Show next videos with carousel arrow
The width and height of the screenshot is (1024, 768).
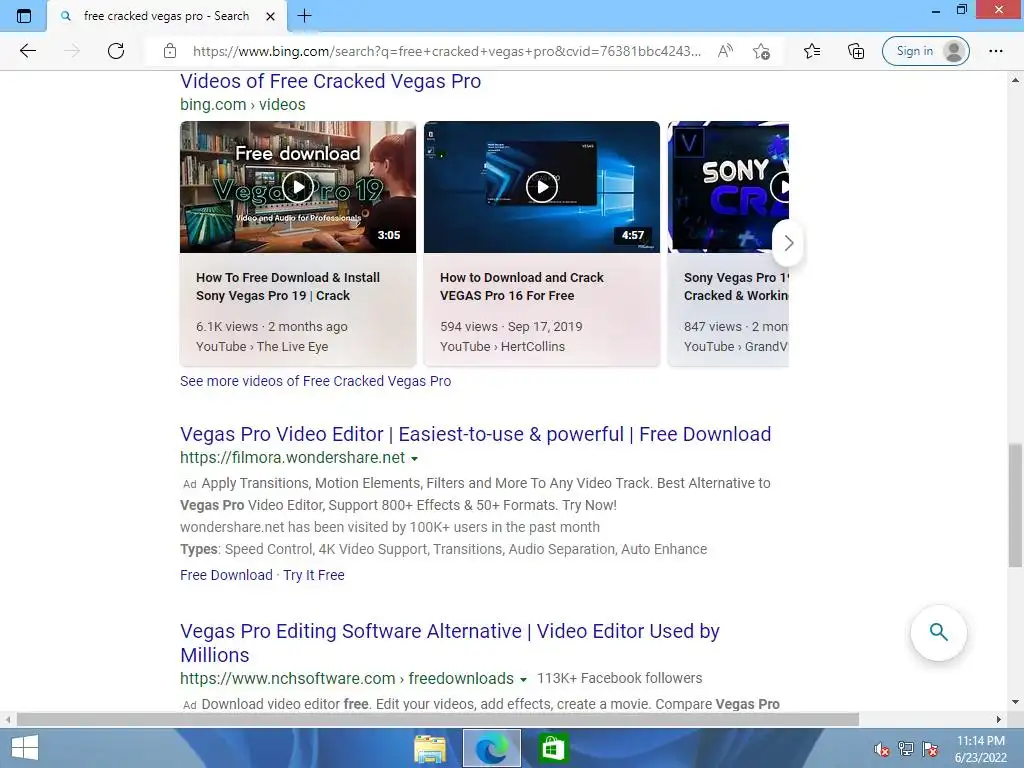point(788,243)
